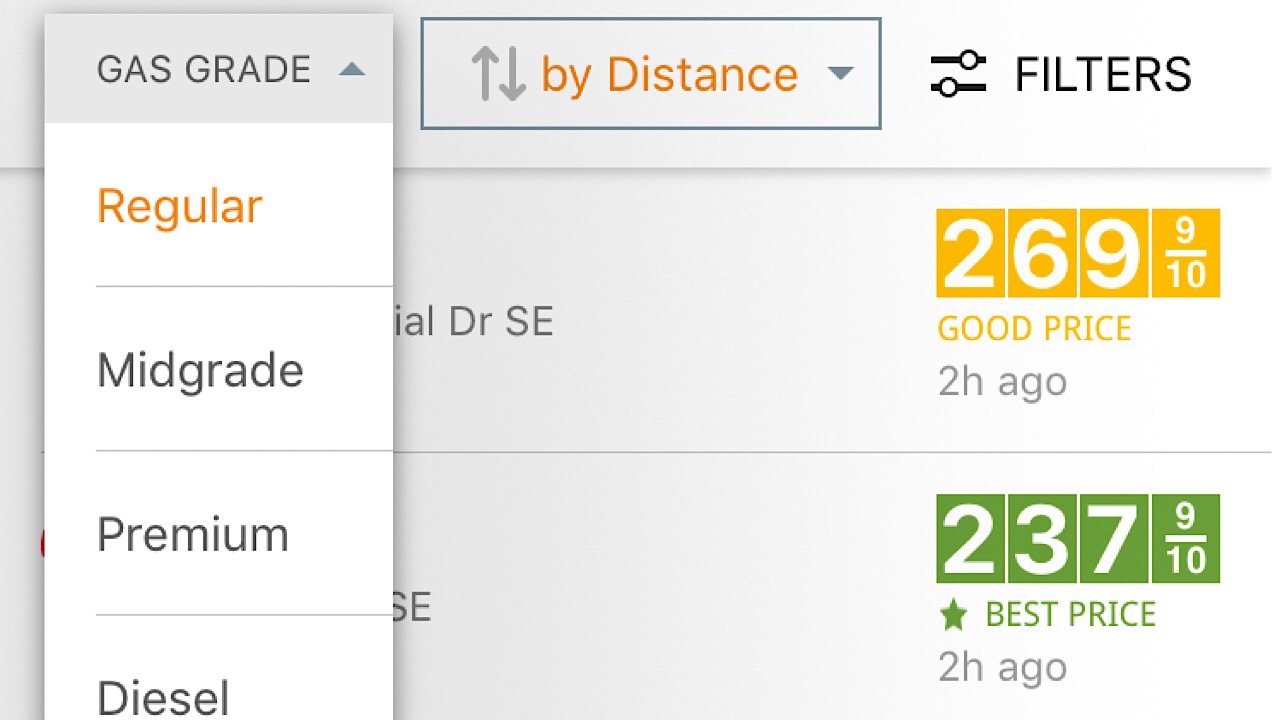The width and height of the screenshot is (1280, 720).
Task: Open the sort caret next to by Distance
Action: point(841,74)
